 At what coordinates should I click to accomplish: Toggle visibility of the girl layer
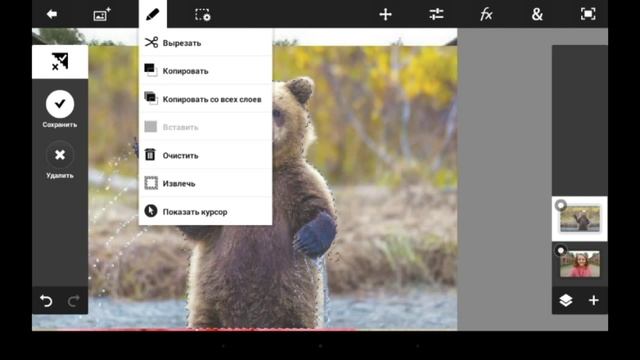[x=561, y=251]
